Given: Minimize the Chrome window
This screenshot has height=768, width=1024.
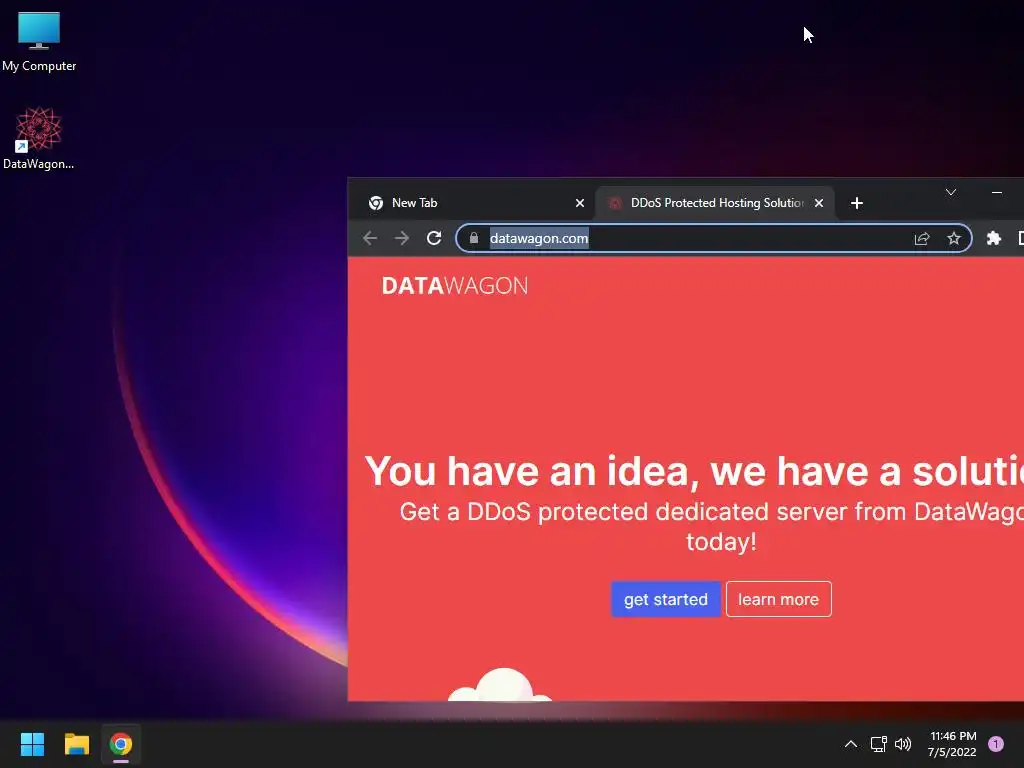Looking at the screenshot, I should pyautogui.click(x=997, y=192).
